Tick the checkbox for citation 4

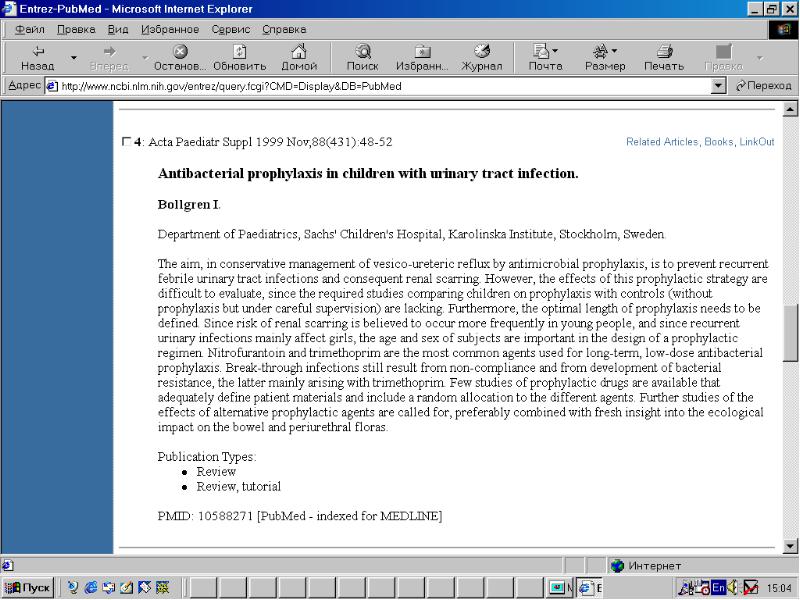(x=127, y=141)
